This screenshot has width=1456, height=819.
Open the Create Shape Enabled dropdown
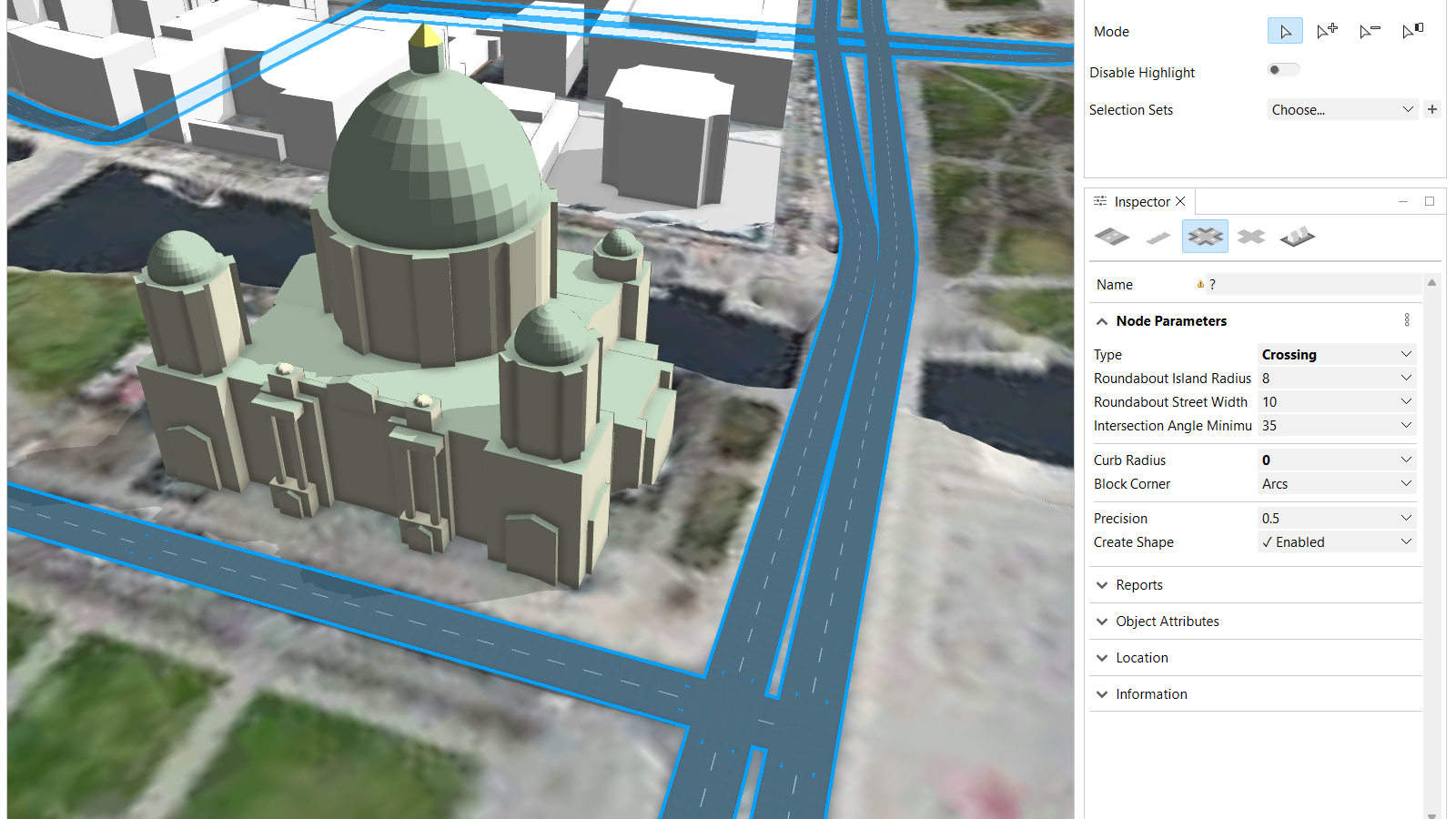pos(1336,542)
